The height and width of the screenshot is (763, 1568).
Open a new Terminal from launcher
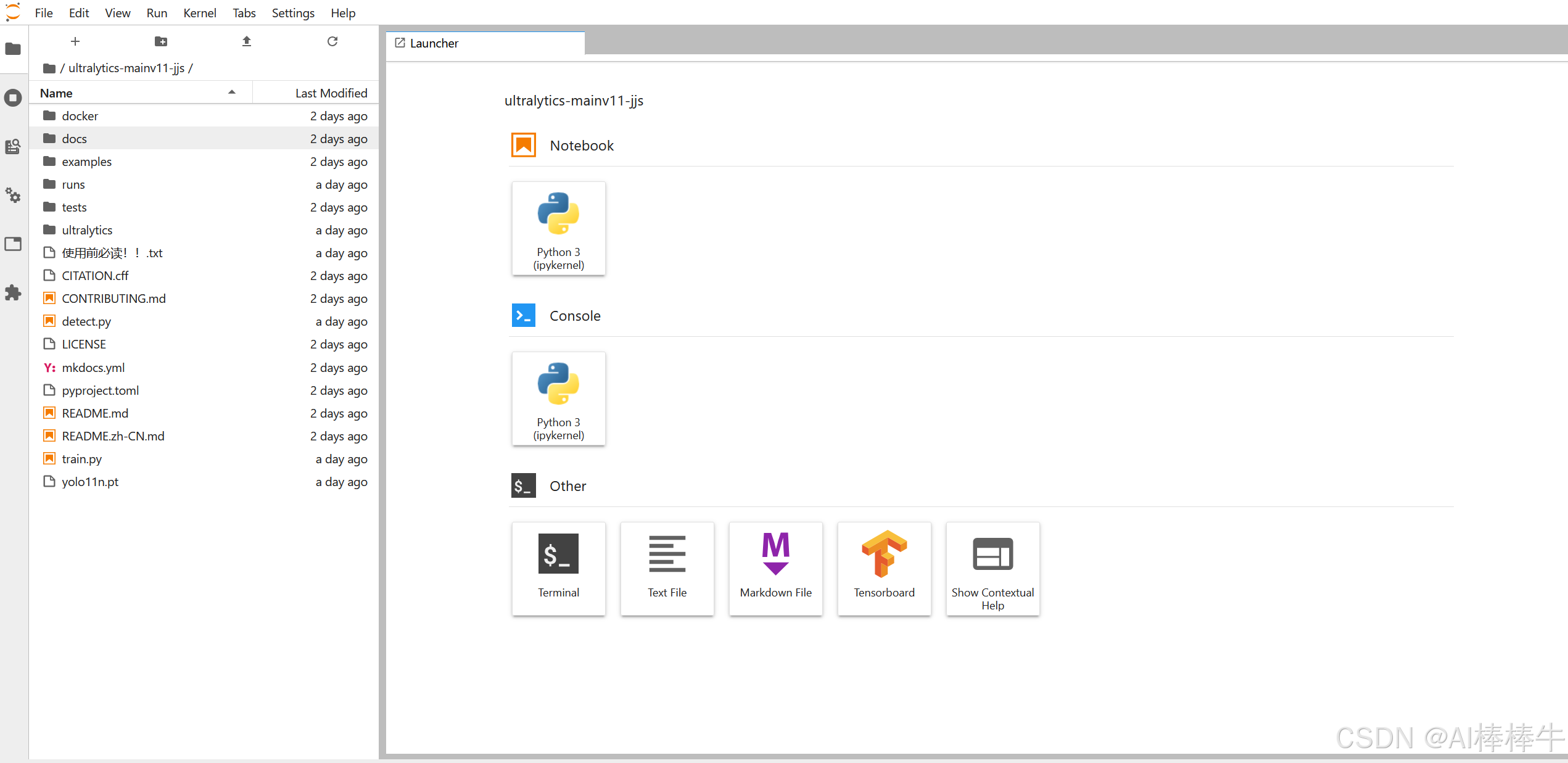tap(558, 568)
